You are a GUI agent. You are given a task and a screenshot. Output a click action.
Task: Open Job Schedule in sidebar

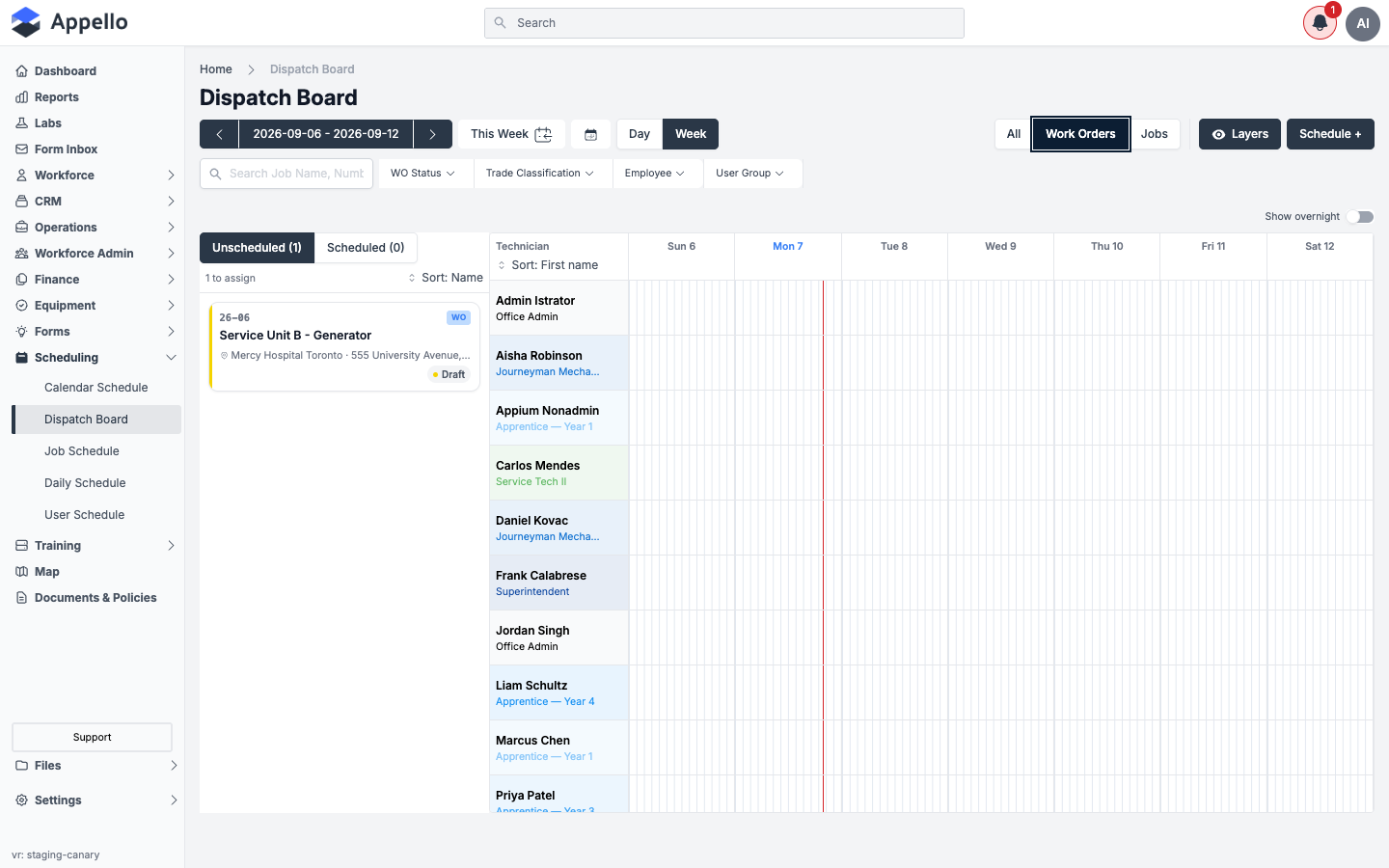(96, 451)
